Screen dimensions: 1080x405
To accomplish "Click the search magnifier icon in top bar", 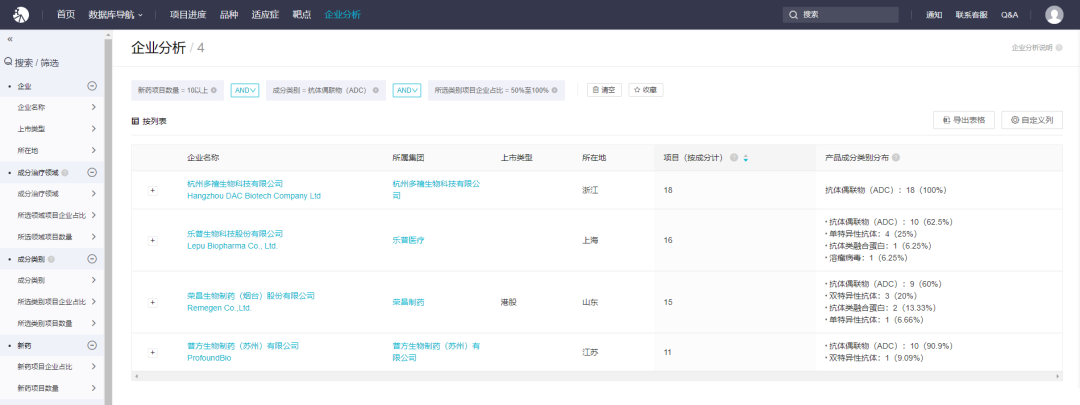I will coord(793,14).
